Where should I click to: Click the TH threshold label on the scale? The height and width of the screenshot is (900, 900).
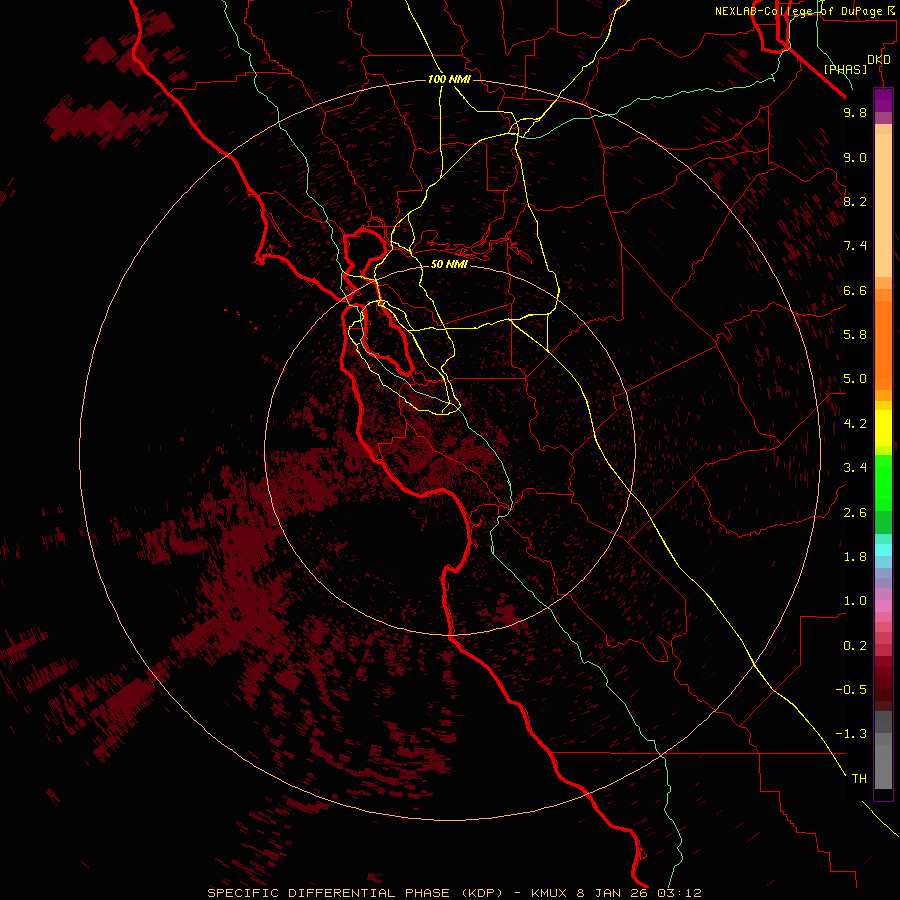859,779
